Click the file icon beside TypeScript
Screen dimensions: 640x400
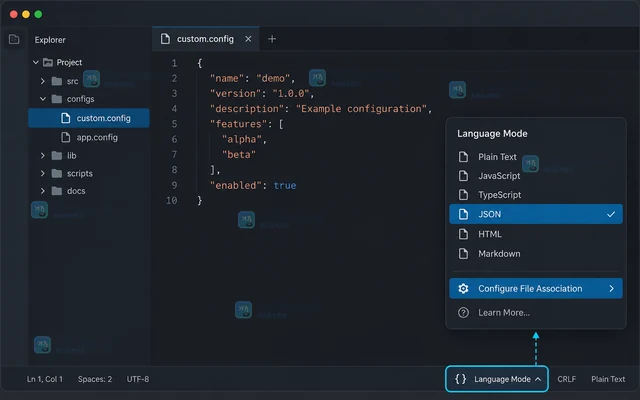tap(463, 195)
